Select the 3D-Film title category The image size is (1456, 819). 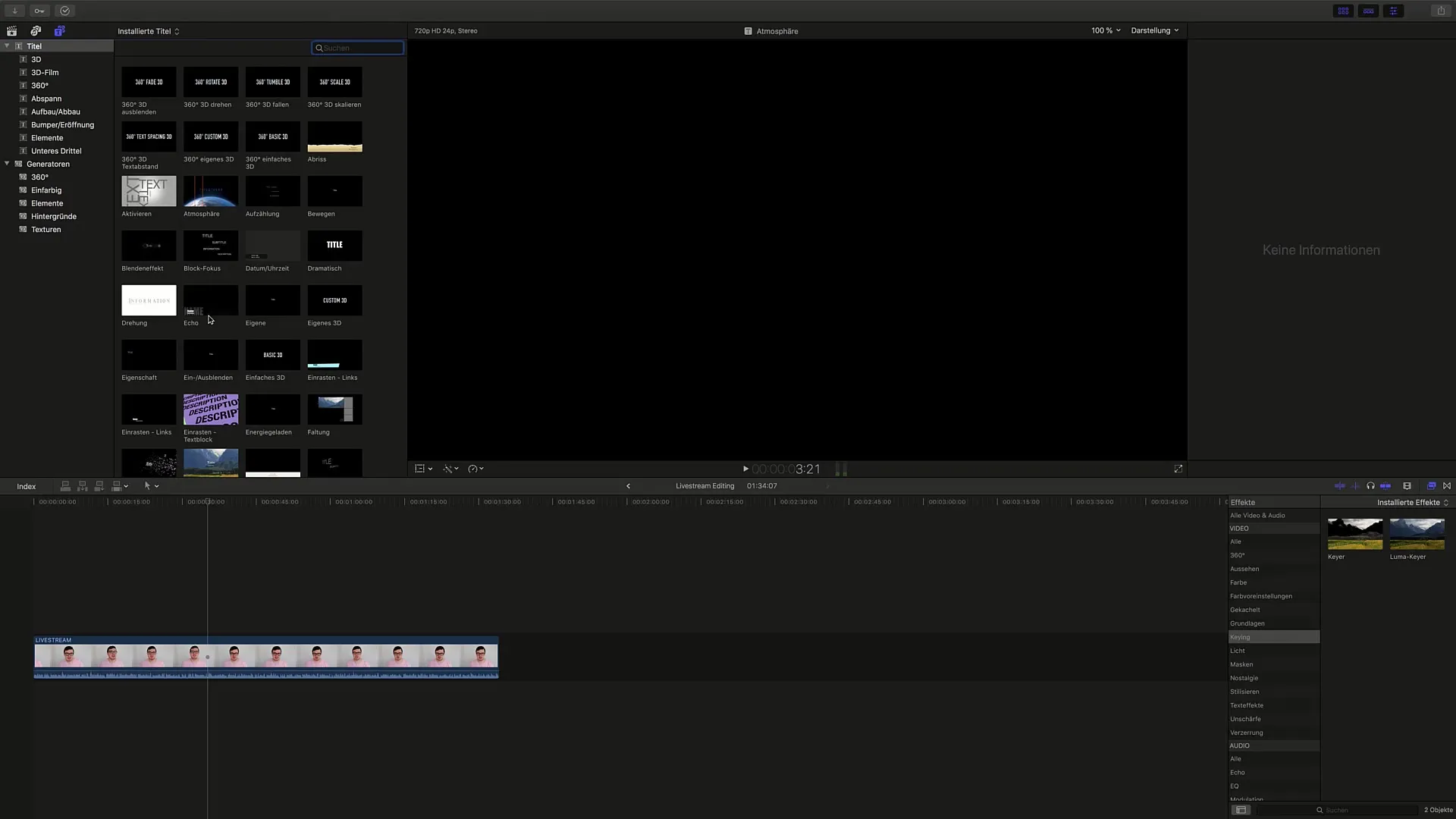(x=45, y=73)
